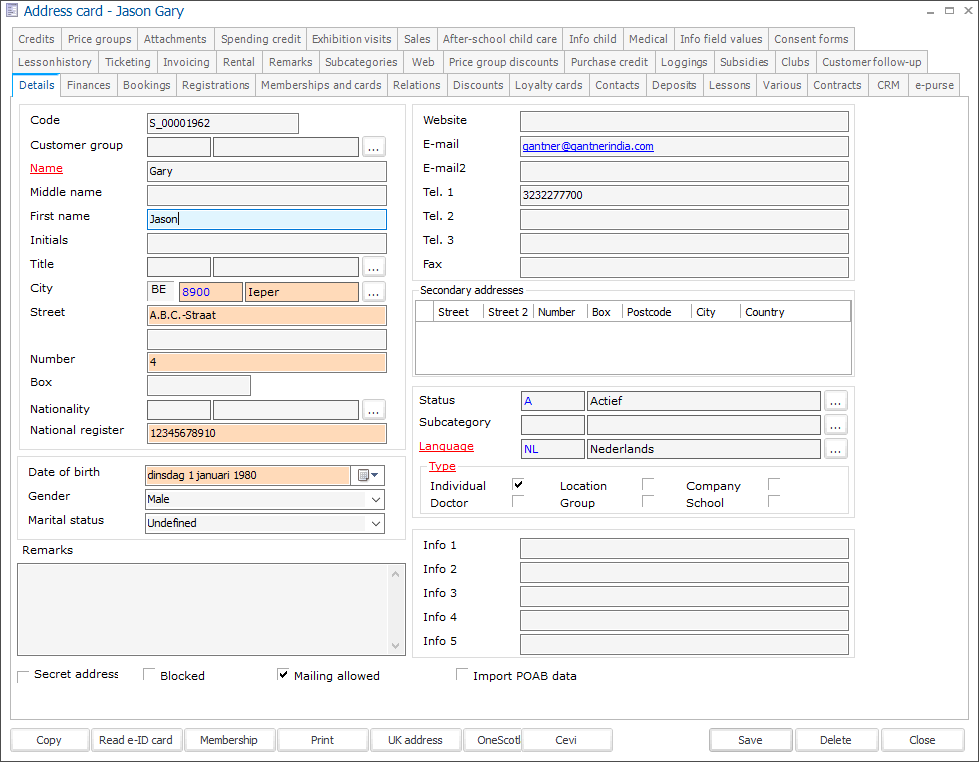Enable the Secret address checkbox
The width and height of the screenshot is (979, 762).
[x=24, y=677]
